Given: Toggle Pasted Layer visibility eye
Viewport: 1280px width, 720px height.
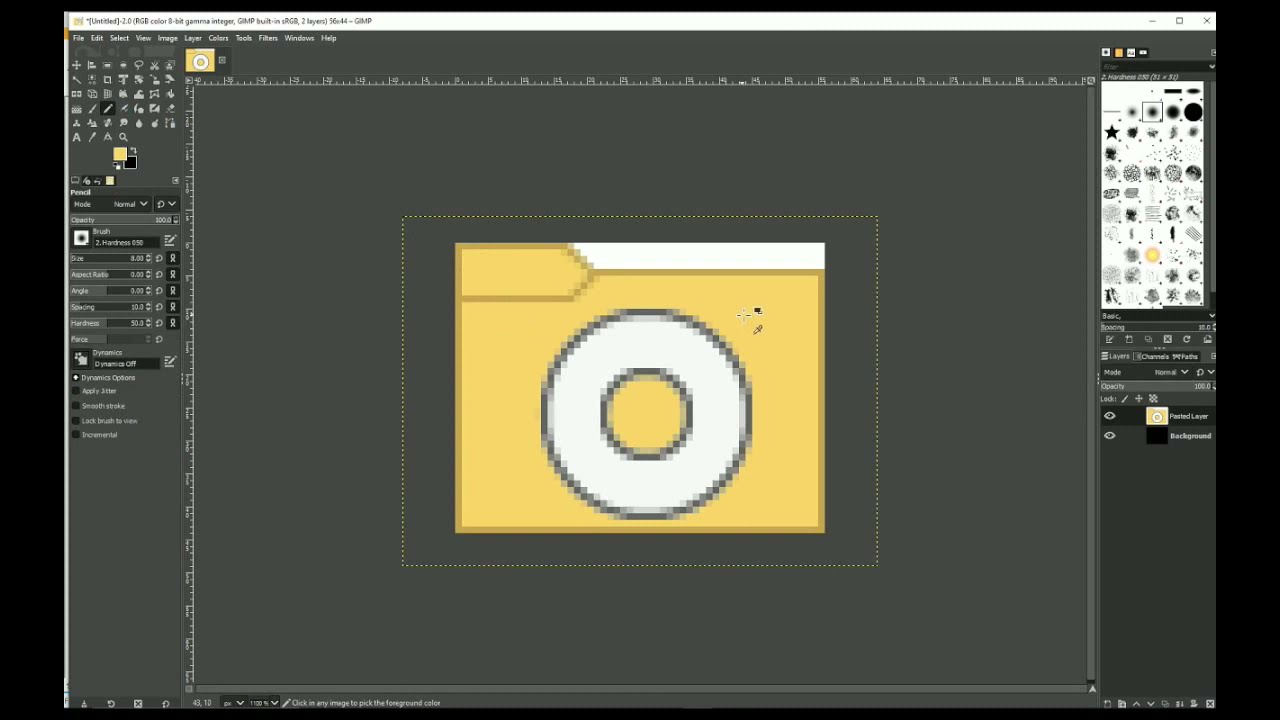Looking at the screenshot, I should point(1109,416).
